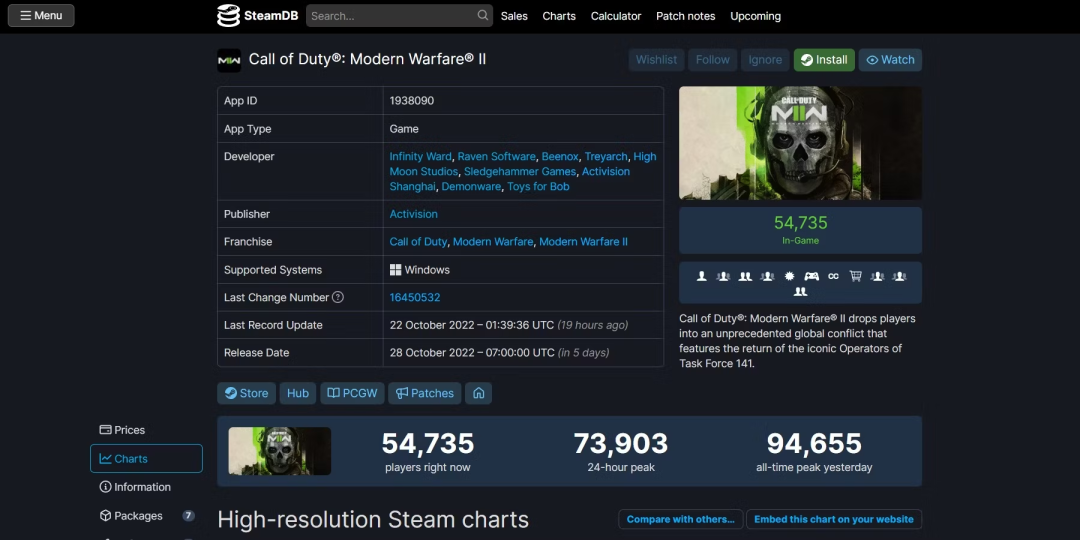
Task: Open the Calculator page
Action: point(616,16)
